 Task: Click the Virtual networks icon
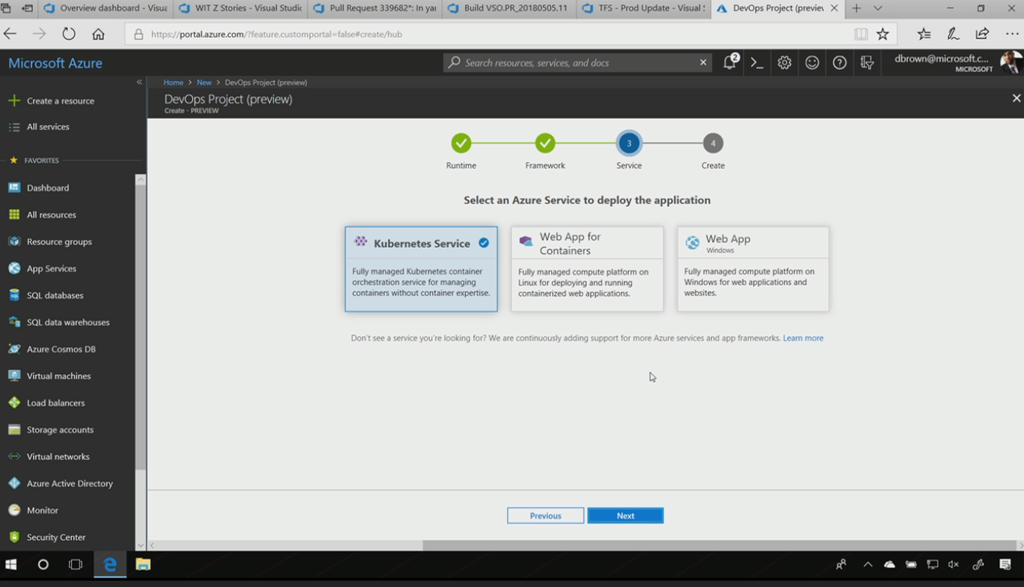(x=14, y=456)
